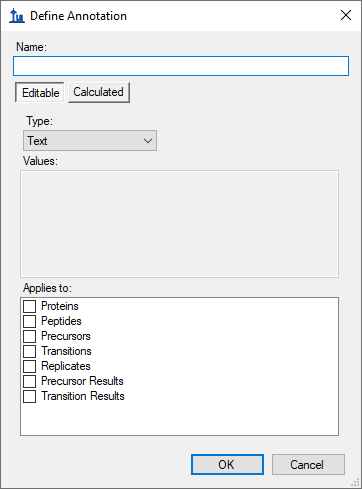Click the resize grip in dialog corner
The image size is (362, 489).
point(355,482)
